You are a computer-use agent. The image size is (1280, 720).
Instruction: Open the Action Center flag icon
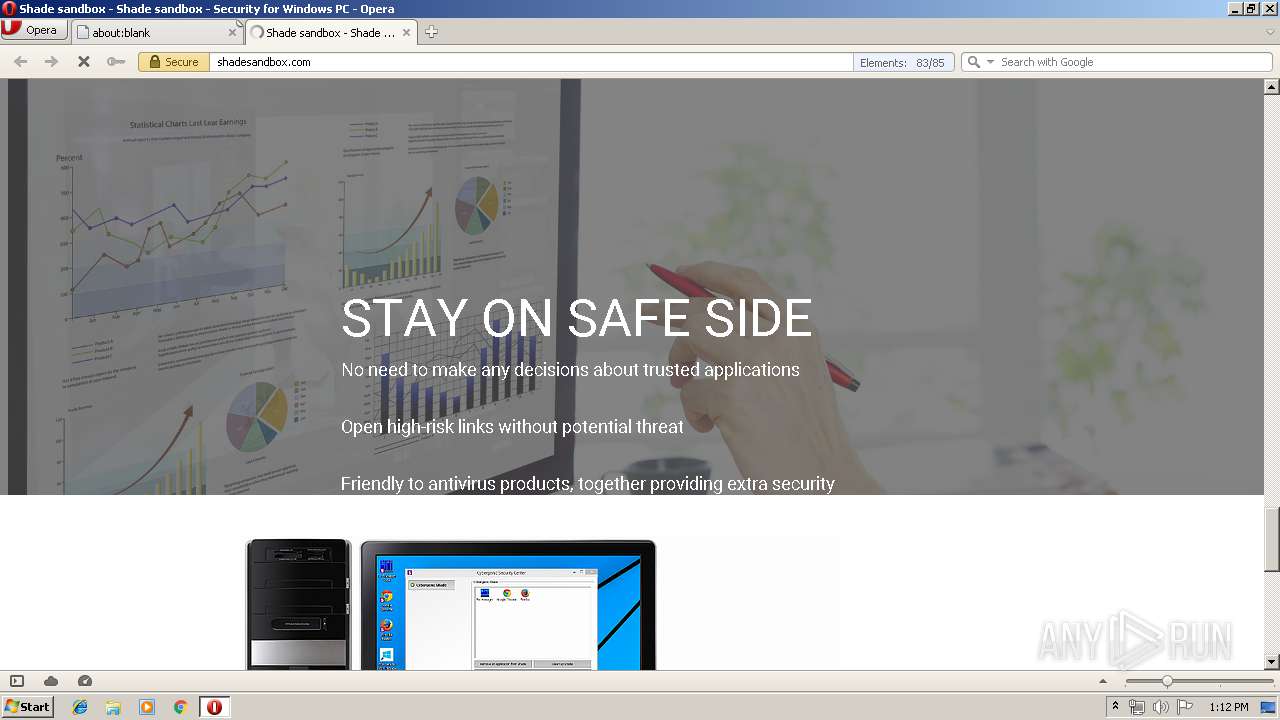coord(1185,707)
